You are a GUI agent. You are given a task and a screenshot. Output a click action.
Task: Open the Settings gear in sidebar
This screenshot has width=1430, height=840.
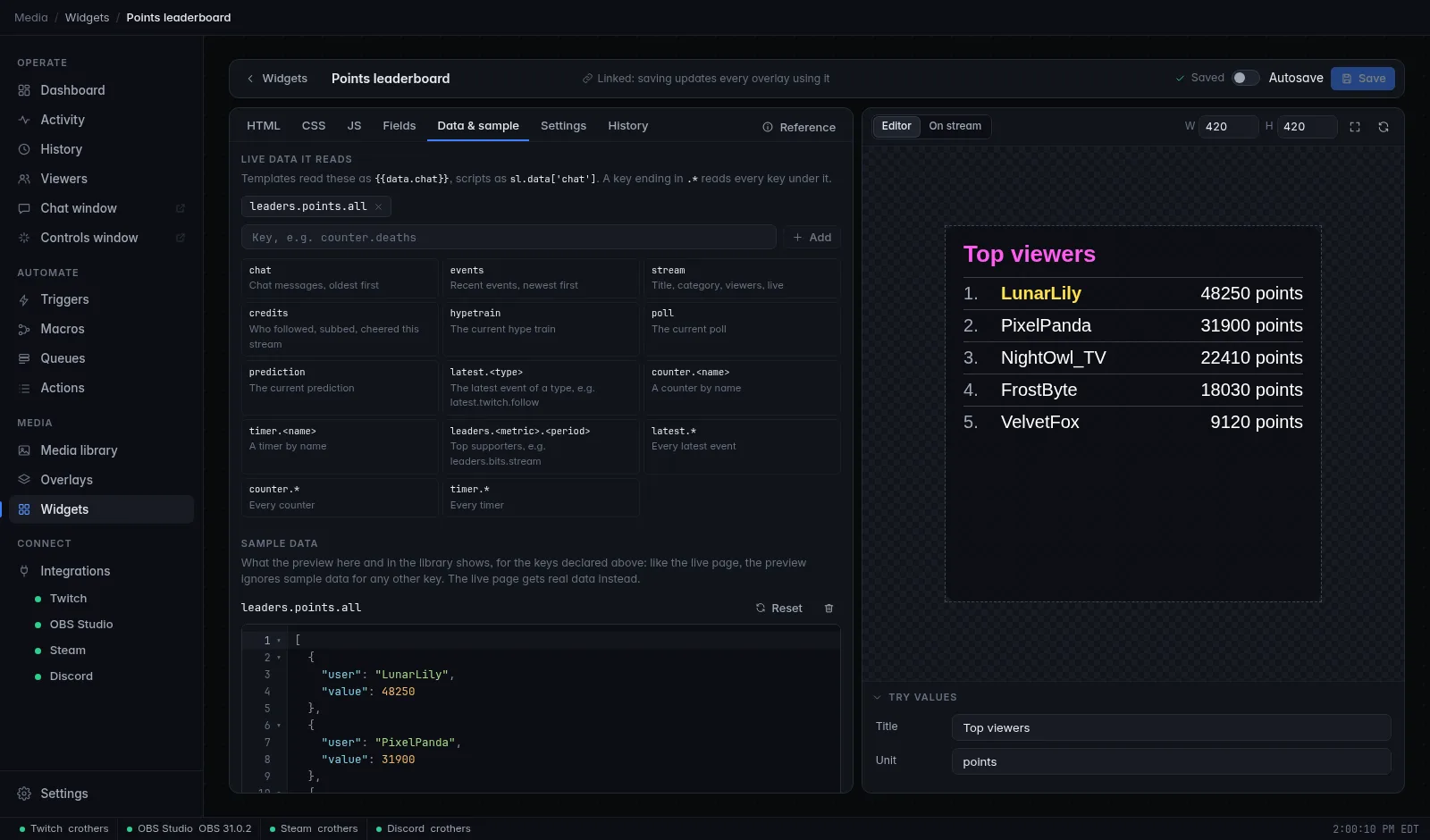24,794
